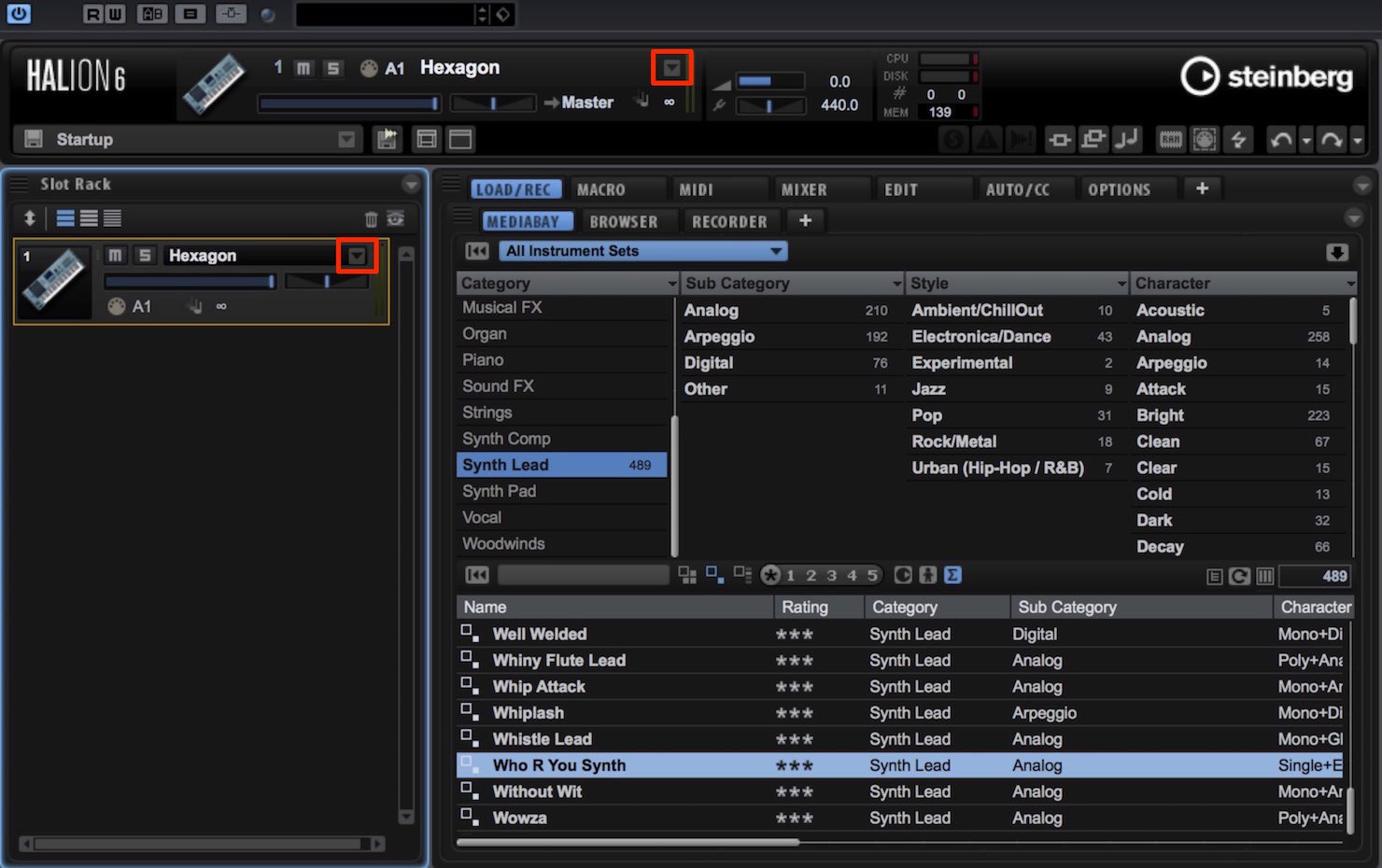This screenshot has width=1382, height=868.
Task: Mute the Hexagon slot in Slot Rack
Action: [115, 255]
